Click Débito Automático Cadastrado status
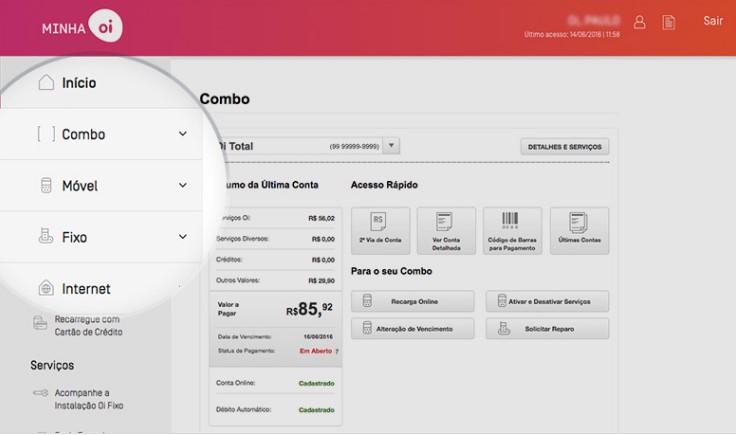This screenshot has height=435, width=736. click(316, 410)
